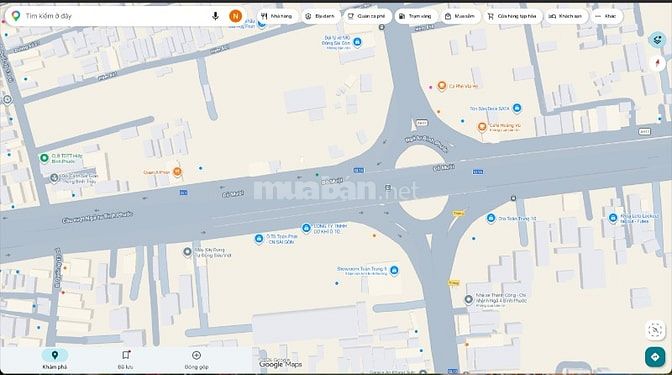
Task: Select the 'Tôn Sàn Deck SATA' shop pin
Action: (517, 108)
